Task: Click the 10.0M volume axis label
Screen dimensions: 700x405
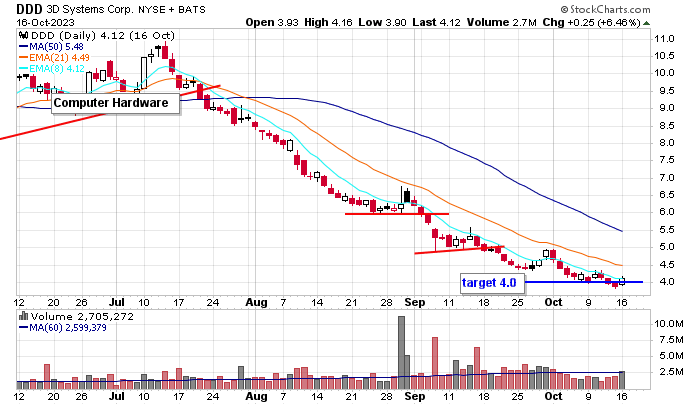Action: (669, 323)
